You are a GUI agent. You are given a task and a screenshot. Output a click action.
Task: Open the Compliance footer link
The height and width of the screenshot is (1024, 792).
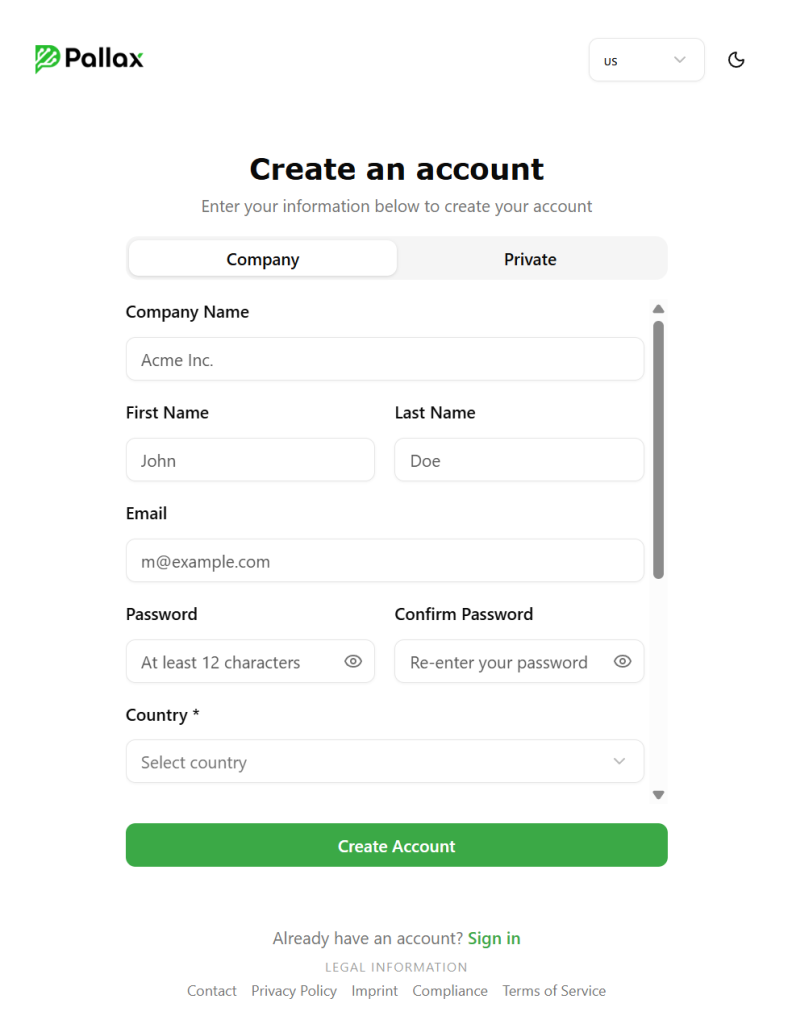tap(450, 991)
